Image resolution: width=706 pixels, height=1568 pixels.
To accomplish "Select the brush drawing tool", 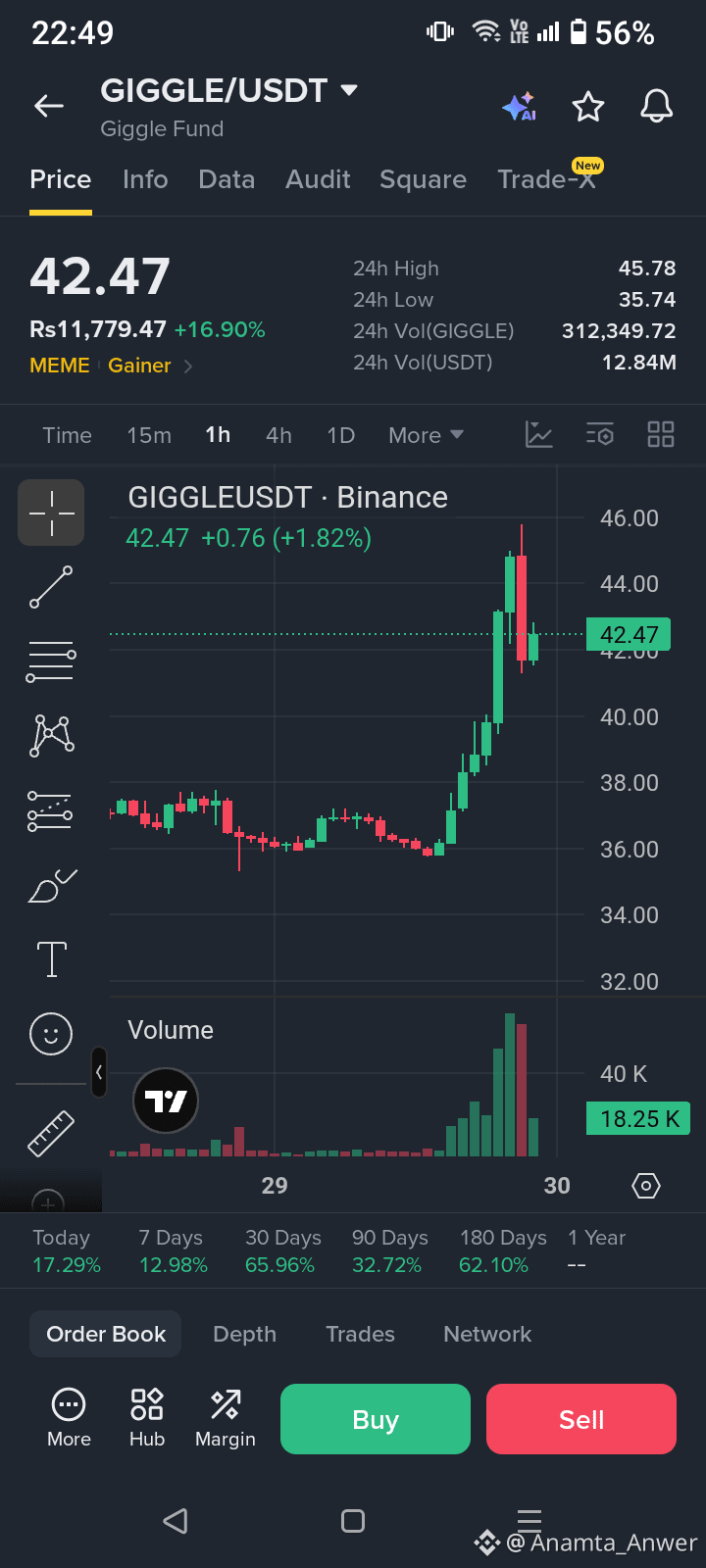I will 51,886.
